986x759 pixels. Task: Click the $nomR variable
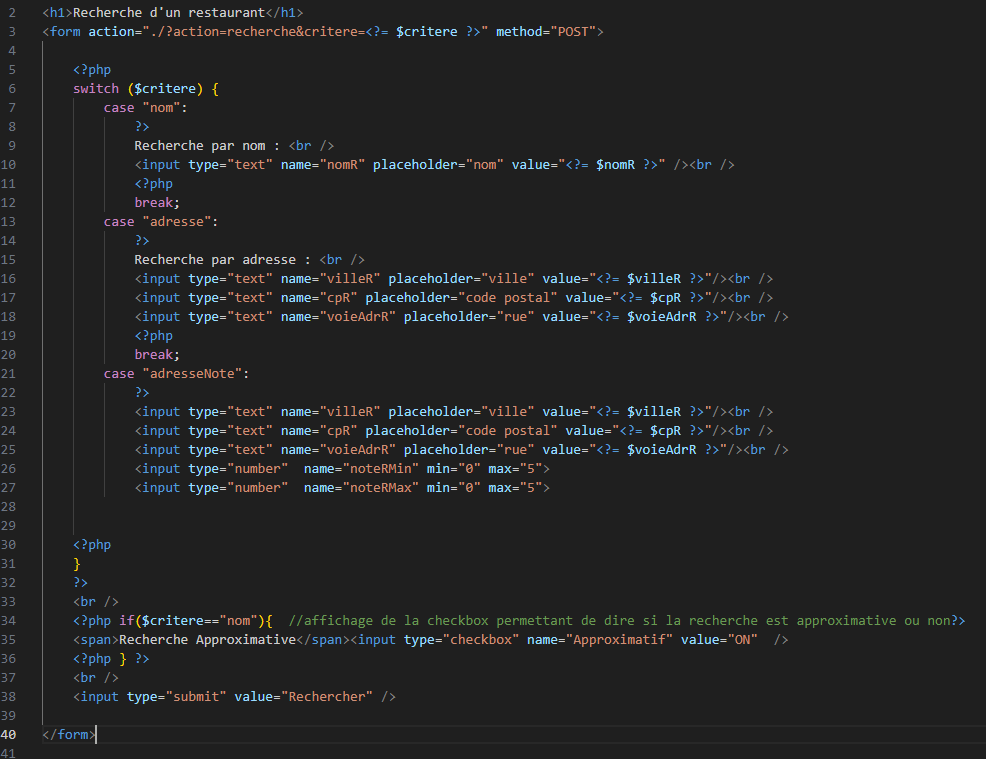[x=615, y=165]
